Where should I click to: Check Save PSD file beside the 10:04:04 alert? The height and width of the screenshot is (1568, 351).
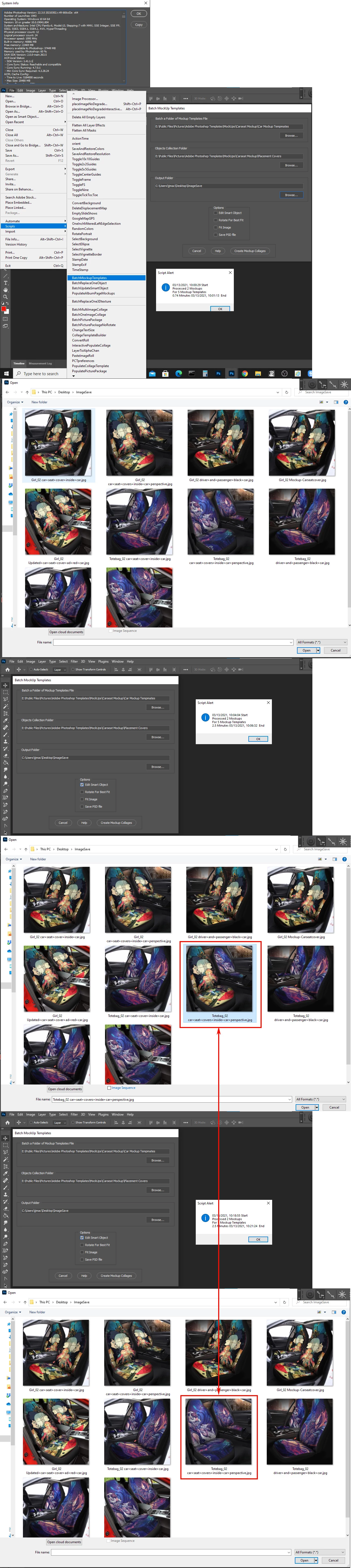(x=82, y=807)
